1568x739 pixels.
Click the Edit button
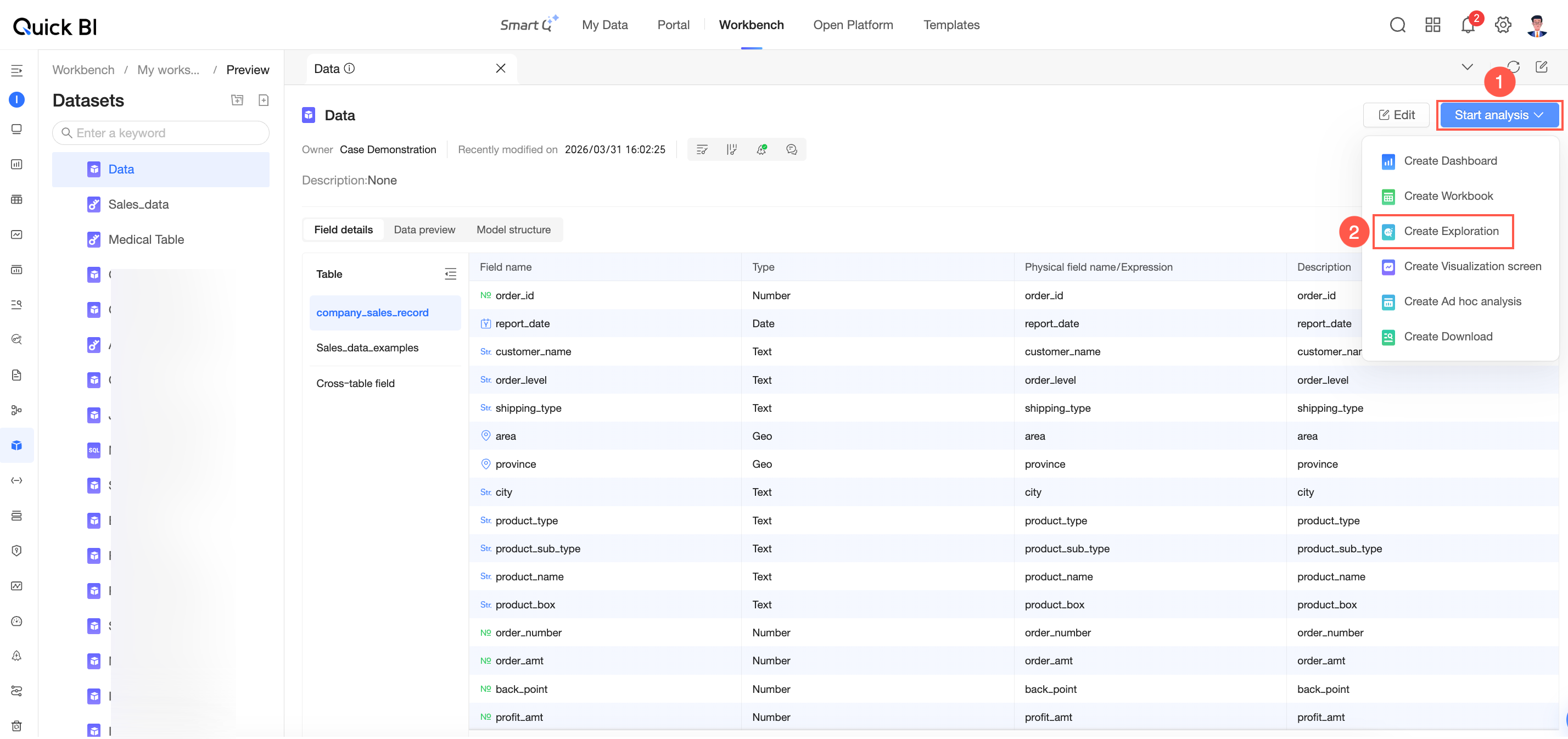coord(1396,115)
